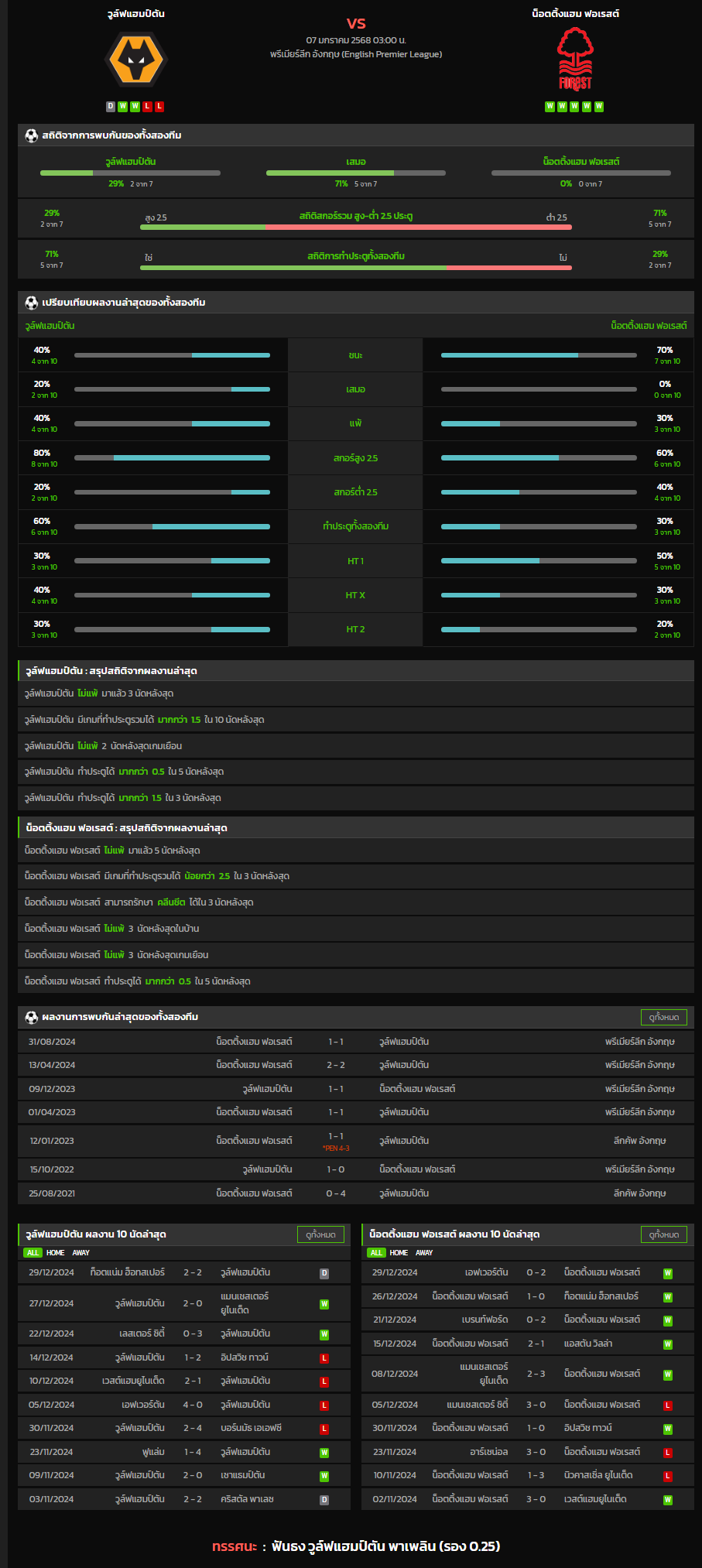Click L badge on Forest 1-3 Newcastle row

(668, 1476)
